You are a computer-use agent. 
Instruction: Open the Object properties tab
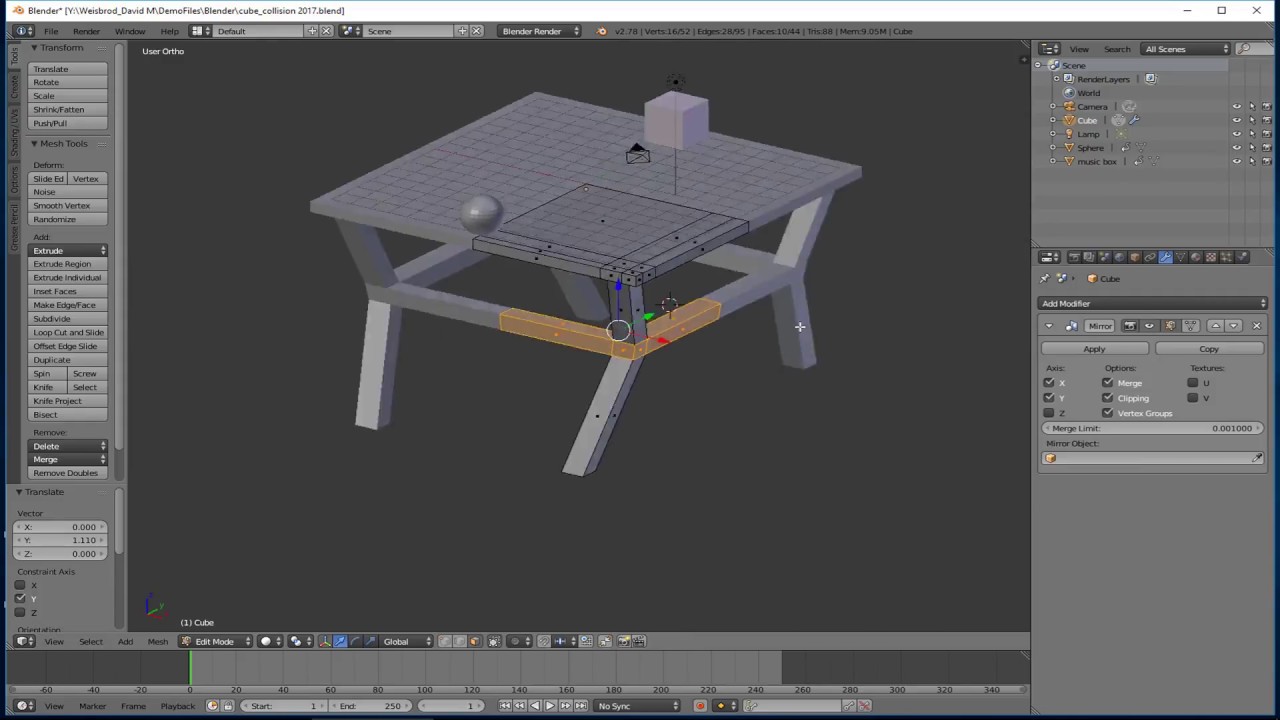[1134, 257]
